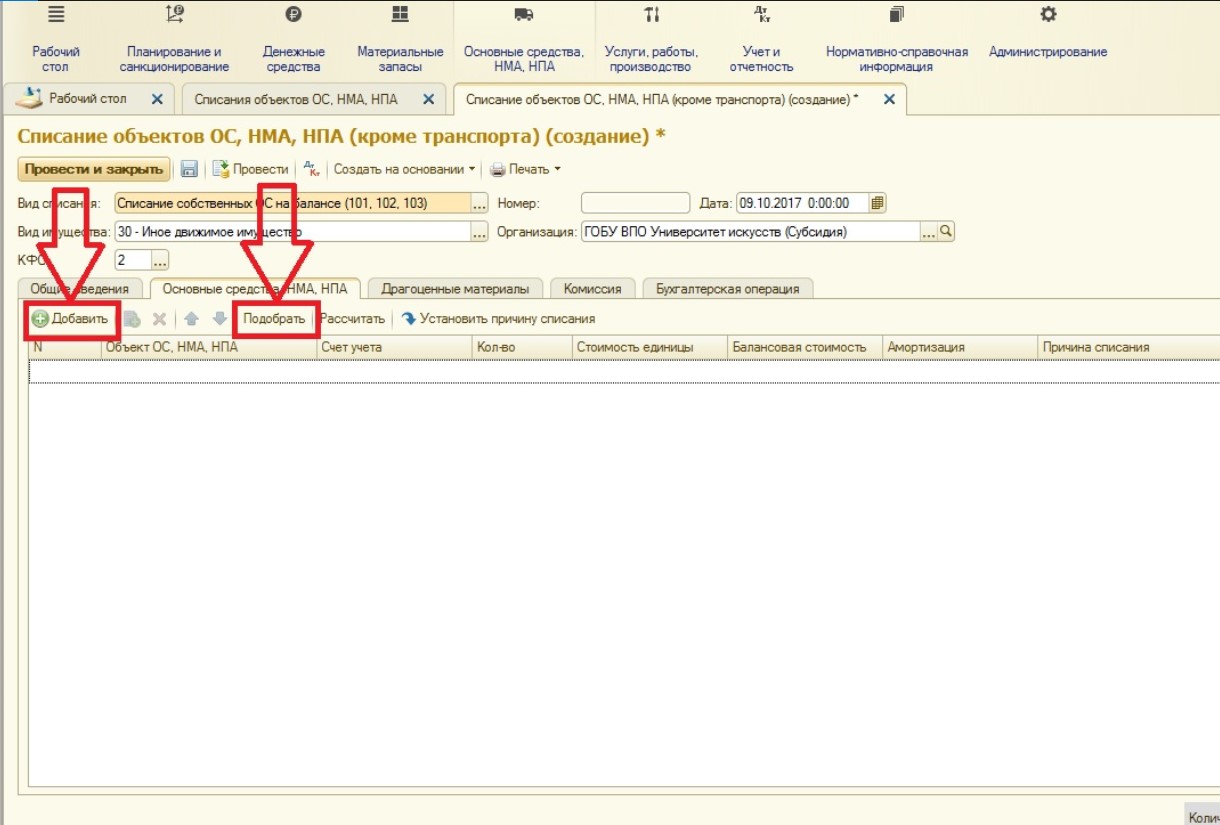This screenshot has height=825, width=1220.
Task: Open Вид имущества selection ellipsis
Action: (x=479, y=232)
